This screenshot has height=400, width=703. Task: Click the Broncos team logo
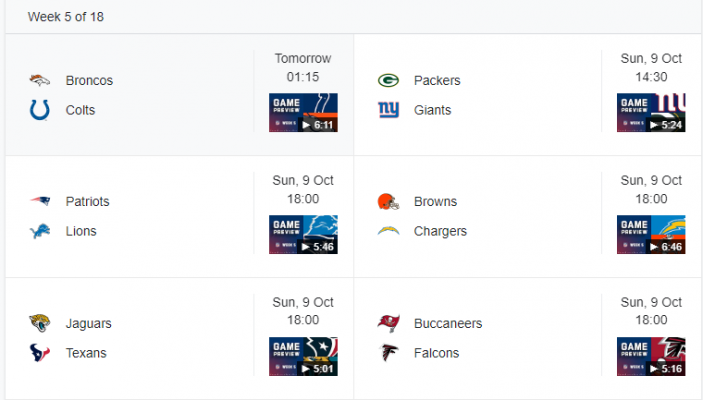(x=39, y=80)
